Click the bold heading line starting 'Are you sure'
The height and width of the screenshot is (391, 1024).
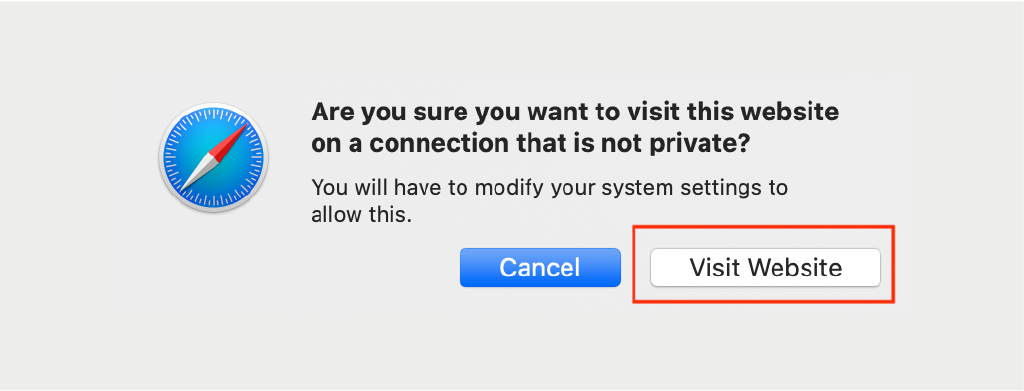[575, 112]
